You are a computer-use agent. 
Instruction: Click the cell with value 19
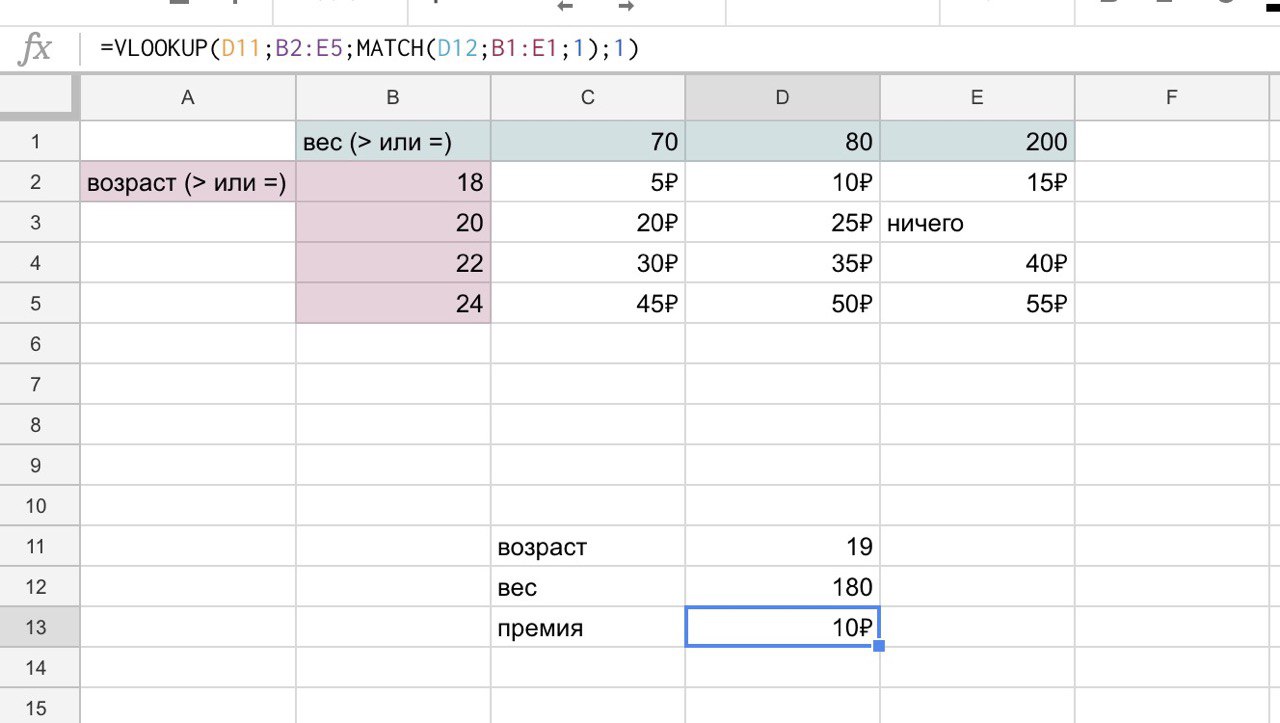click(782, 547)
